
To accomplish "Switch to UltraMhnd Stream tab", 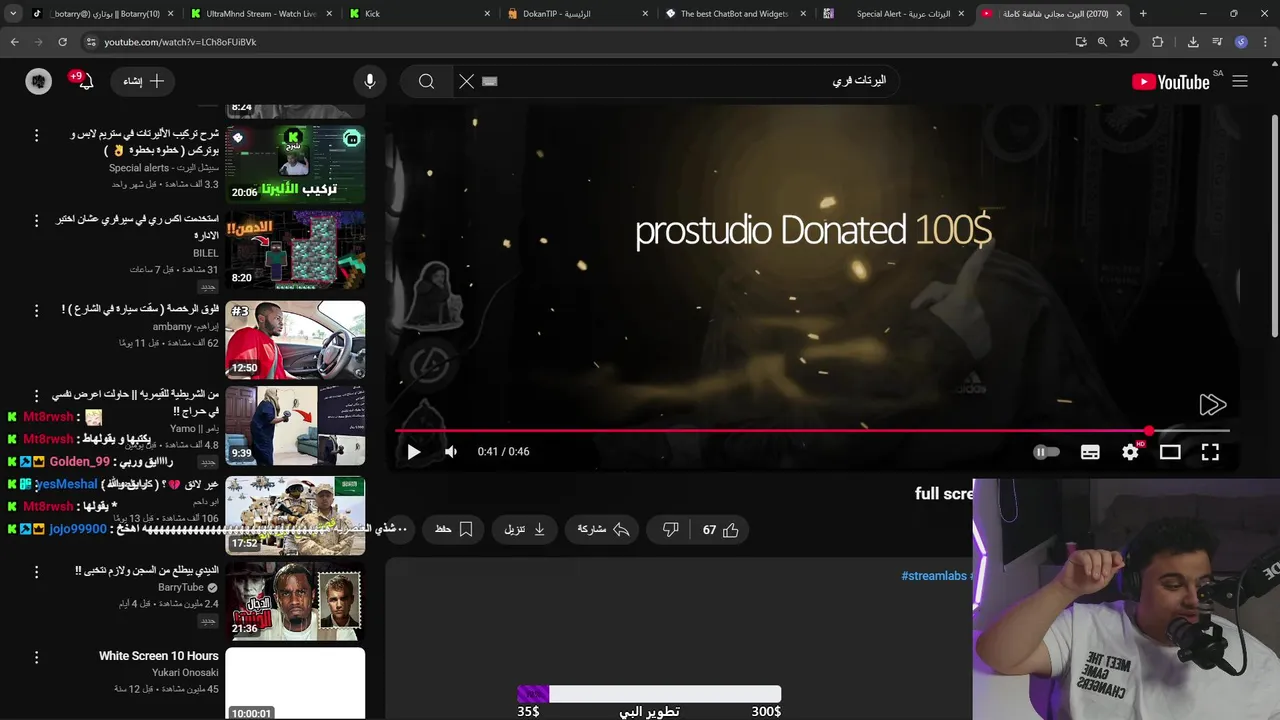I will (260, 14).
